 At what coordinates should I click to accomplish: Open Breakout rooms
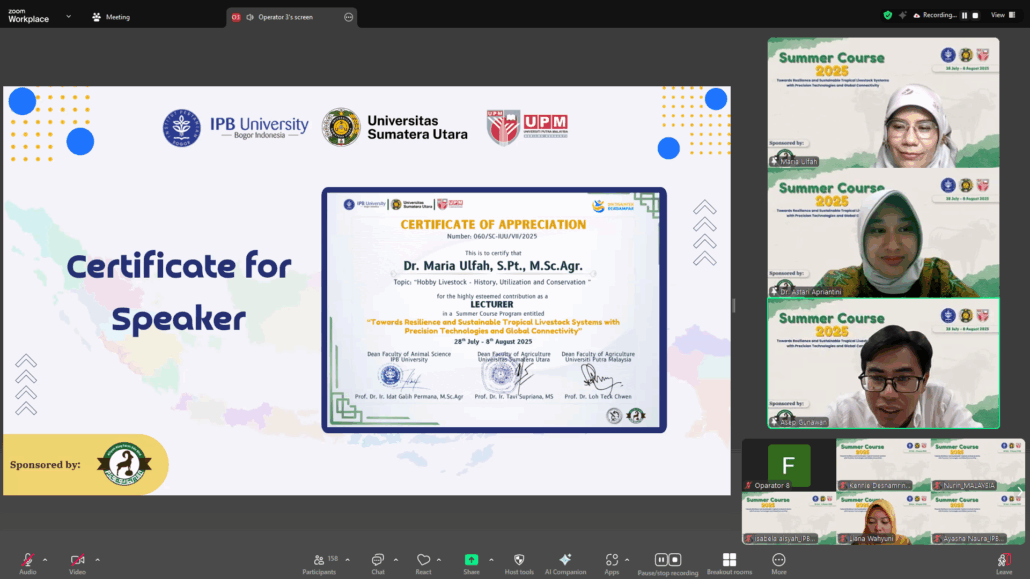coord(729,561)
